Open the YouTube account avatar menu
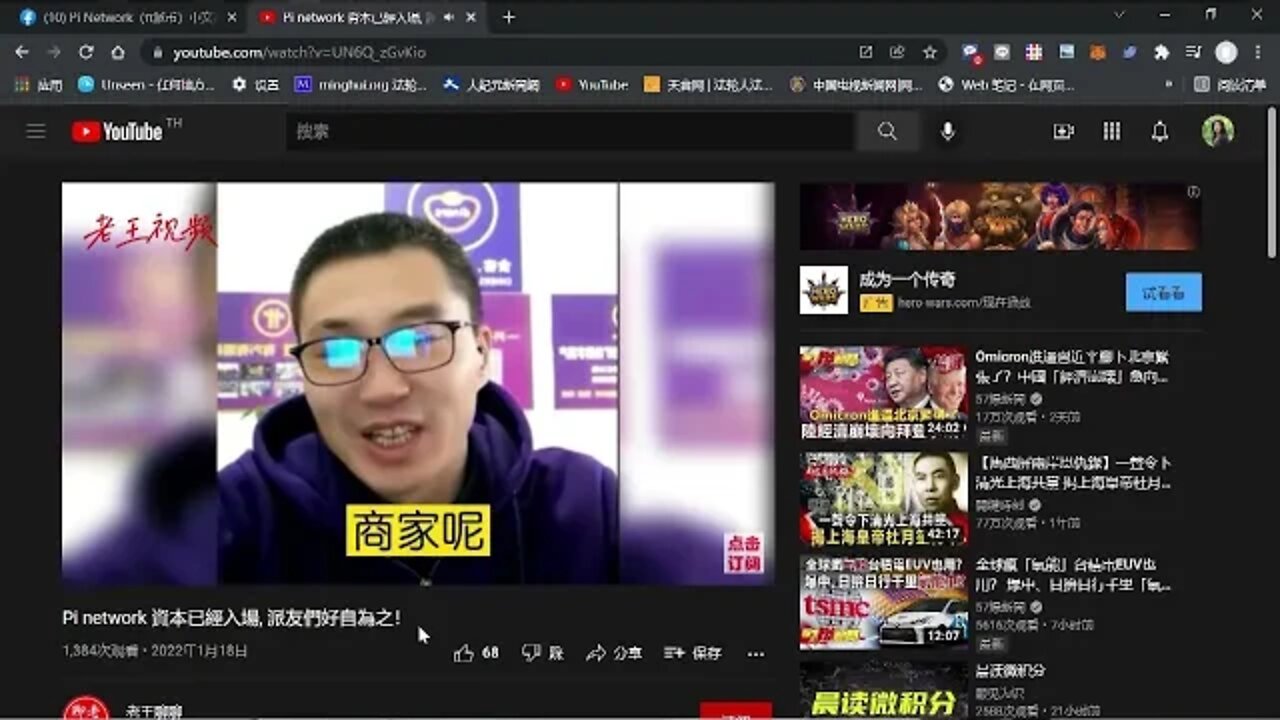This screenshot has height=720, width=1280. [1217, 131]
